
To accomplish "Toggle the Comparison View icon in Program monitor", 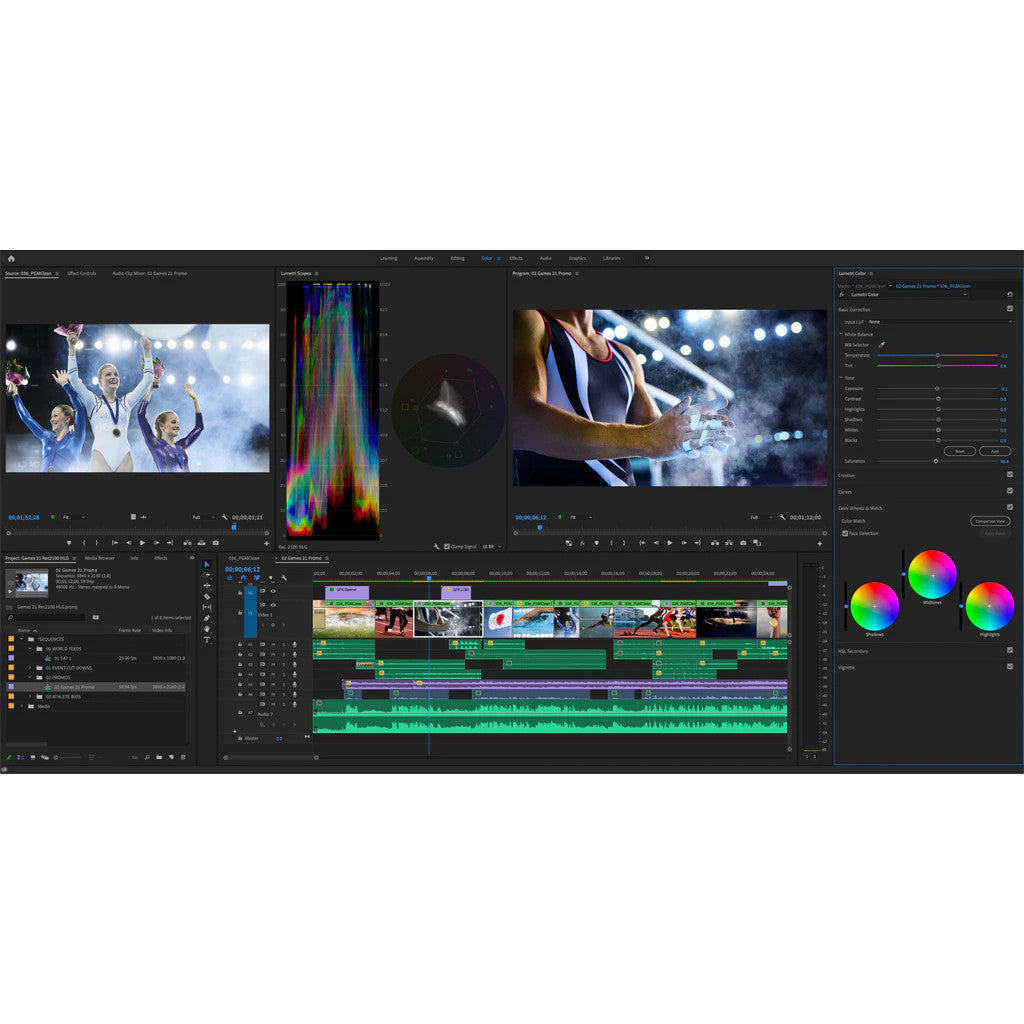I will tap(758, 543).
